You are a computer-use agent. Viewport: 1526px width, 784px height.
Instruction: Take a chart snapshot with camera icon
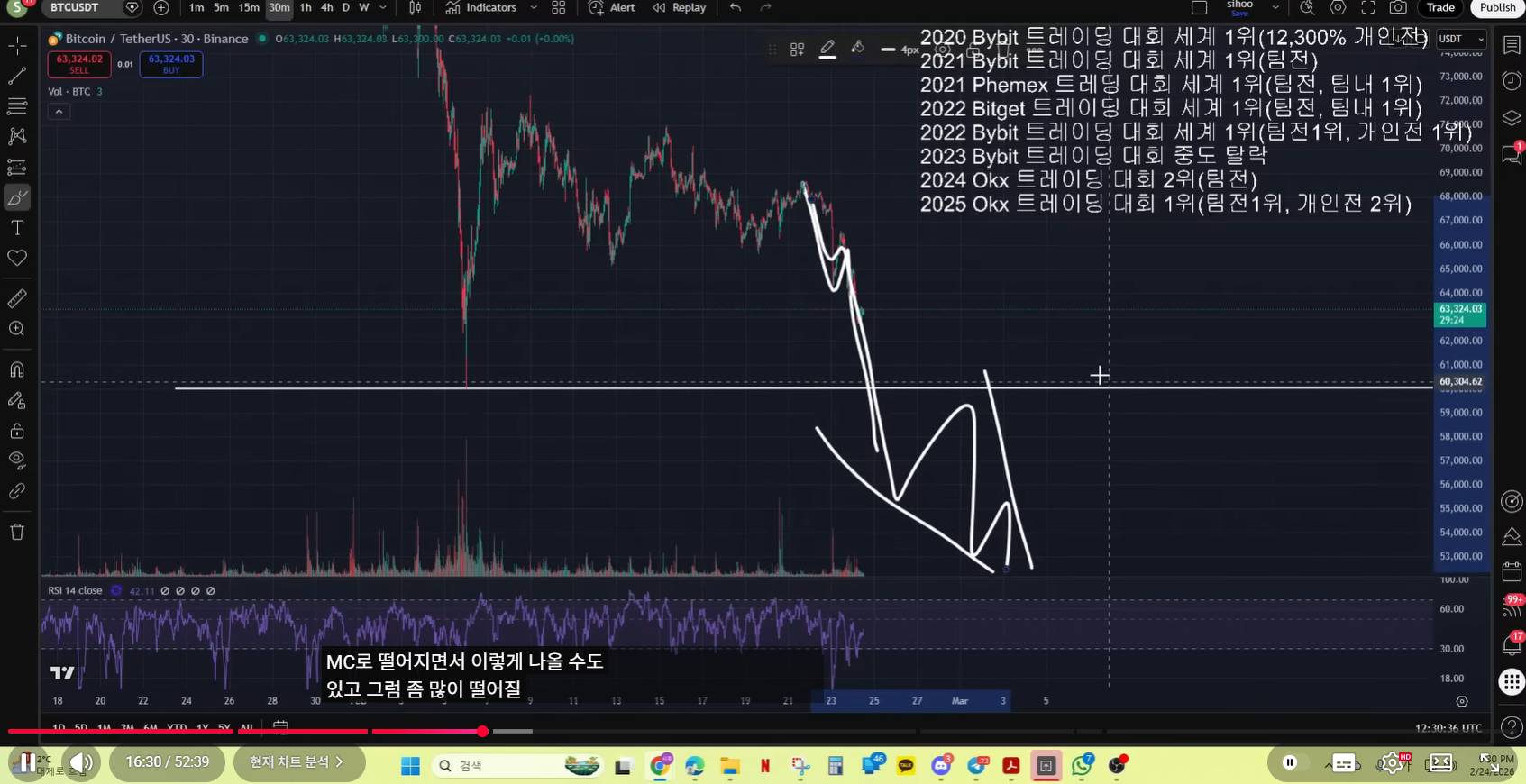point(1398,8)
